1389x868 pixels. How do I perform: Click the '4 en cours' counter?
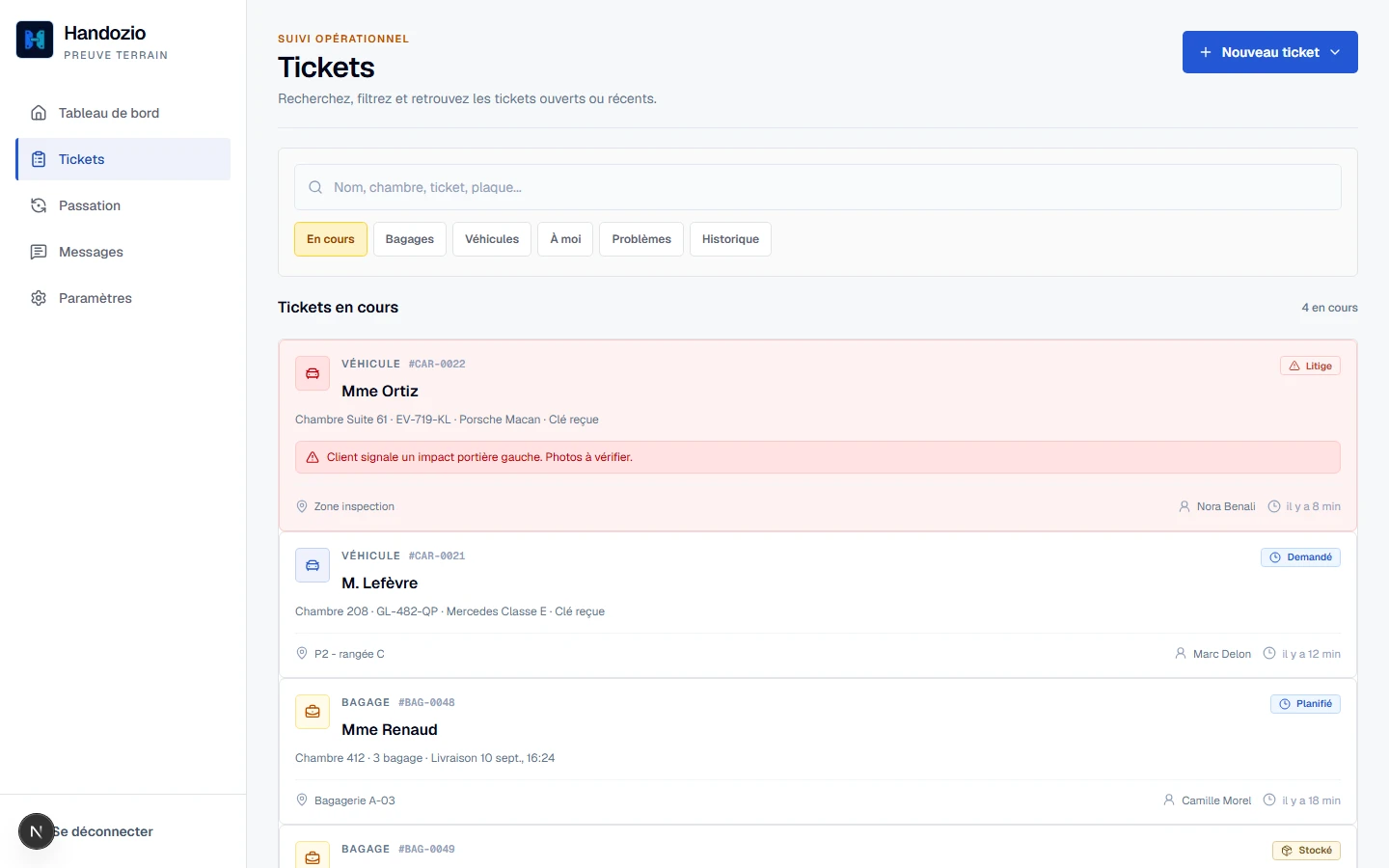[1329, 308]
